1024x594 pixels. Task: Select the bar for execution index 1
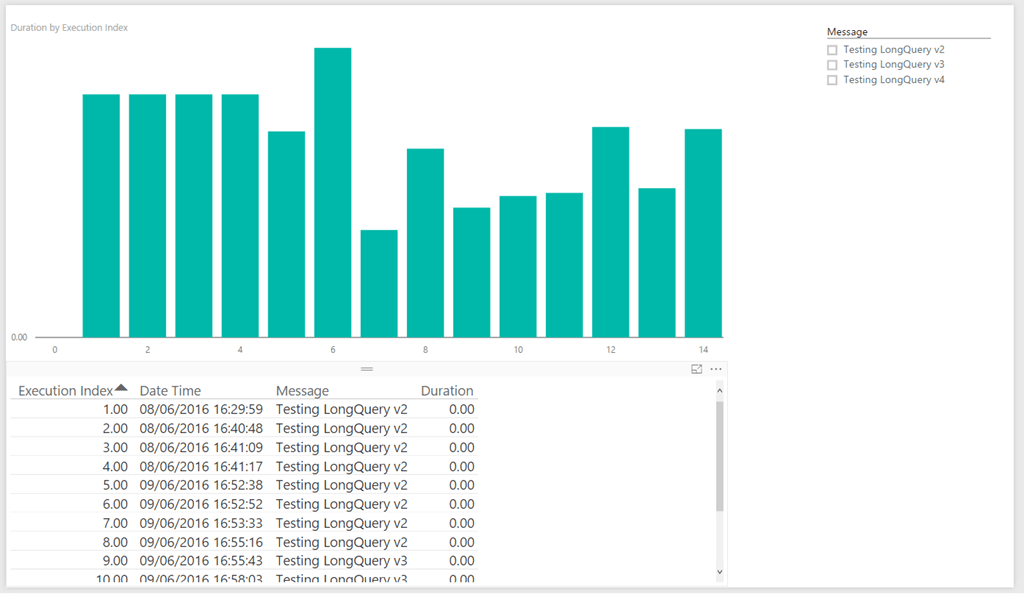(x=101, y=216)
